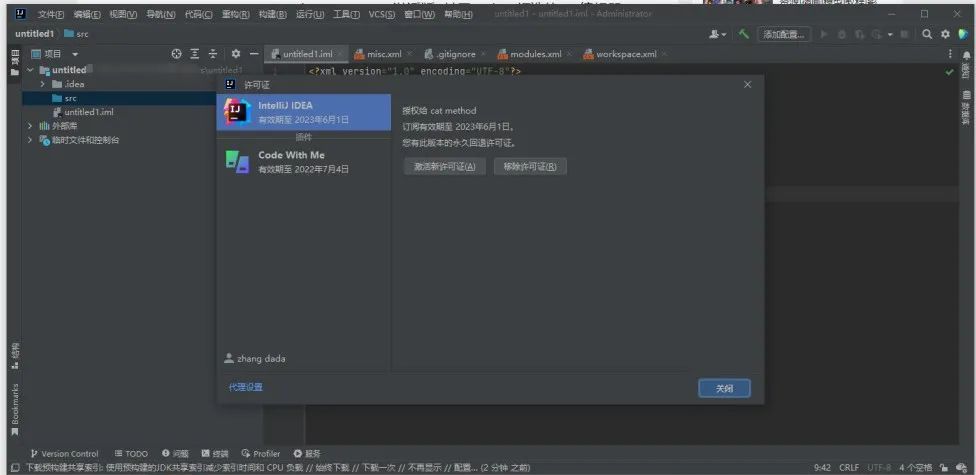Click the Code With Me icon at top-right corner
This screenshot has height=475, width=976.
click(x=963, y=34)
